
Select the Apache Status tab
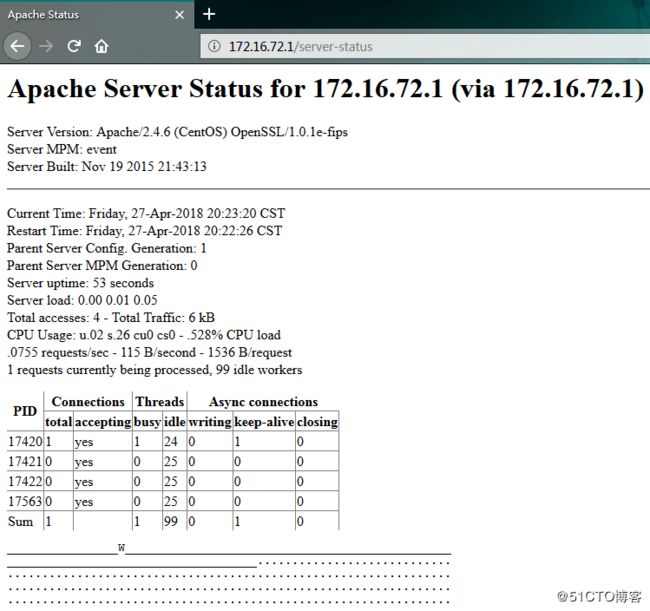point(97,15)
